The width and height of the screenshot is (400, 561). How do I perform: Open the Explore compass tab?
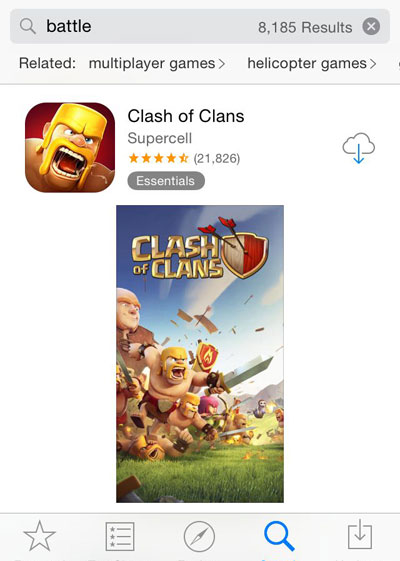[199, 536]
